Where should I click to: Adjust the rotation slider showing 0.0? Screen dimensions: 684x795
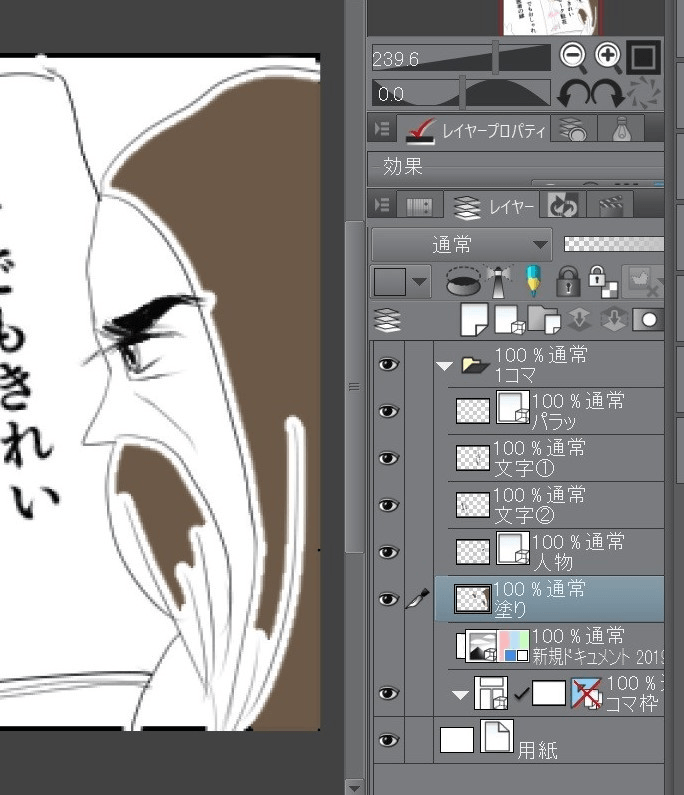(x=461, y=93)
